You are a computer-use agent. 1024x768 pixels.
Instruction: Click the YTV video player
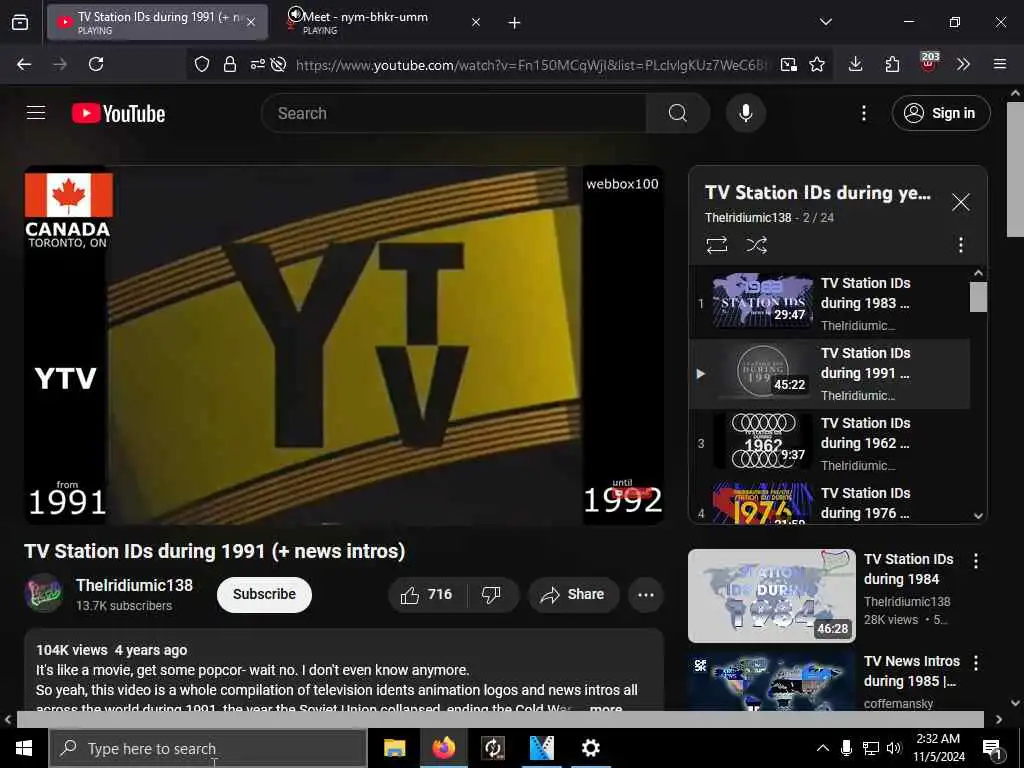(344, 345)
